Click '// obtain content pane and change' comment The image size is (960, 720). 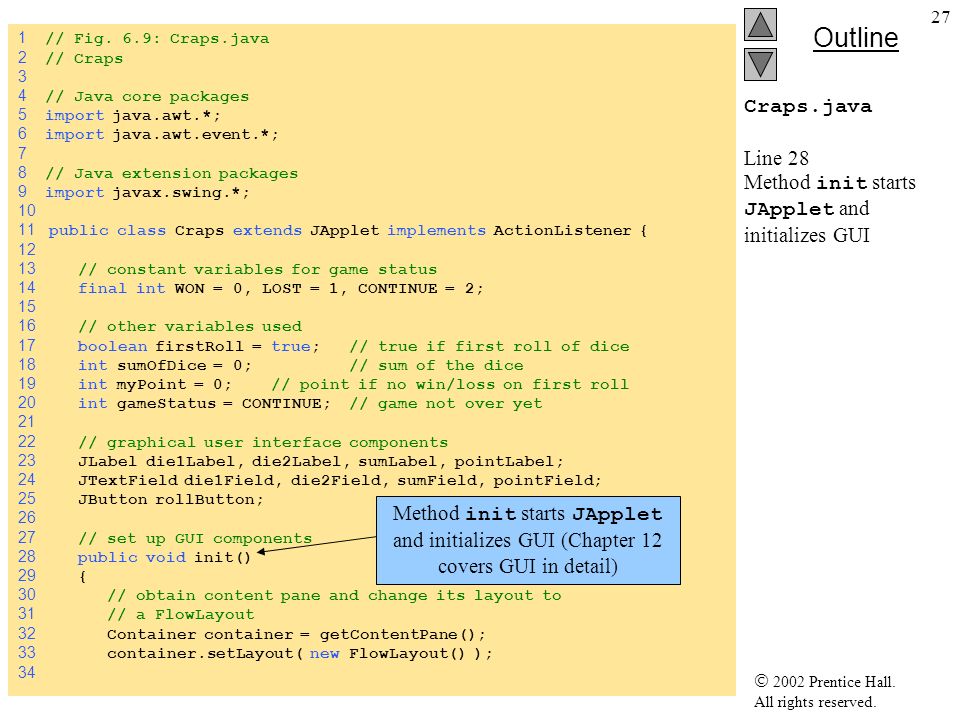pos(334,596)
